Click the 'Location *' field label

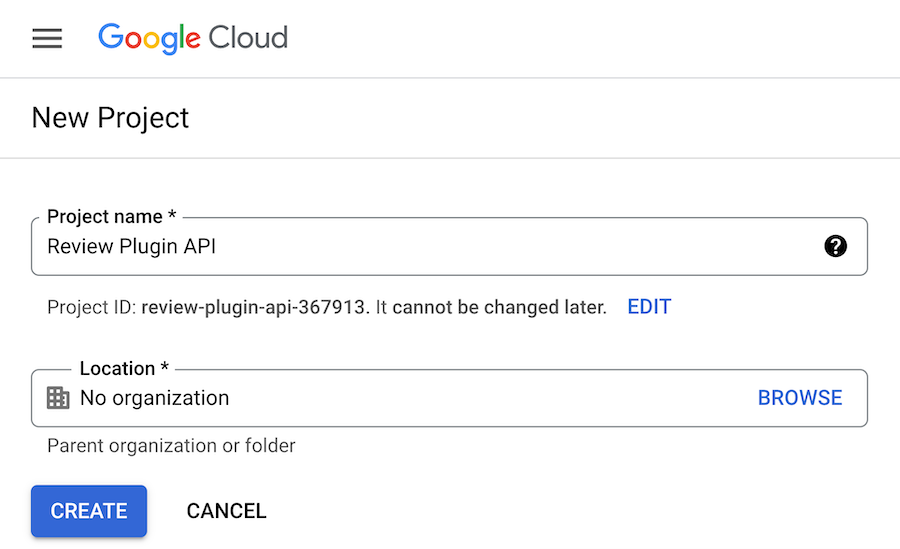click(117, 369)
